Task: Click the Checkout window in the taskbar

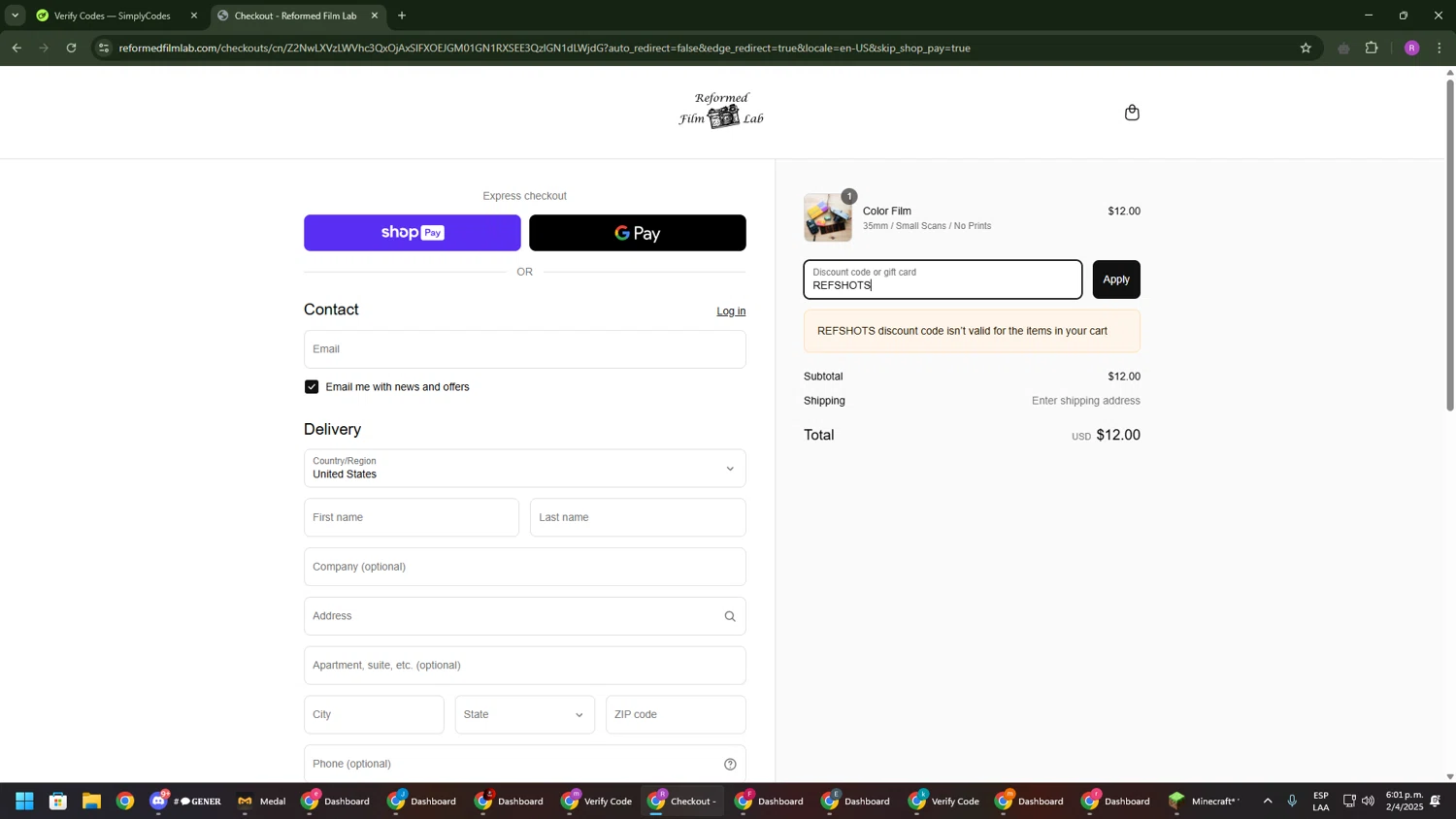Action: click(683, 802)
